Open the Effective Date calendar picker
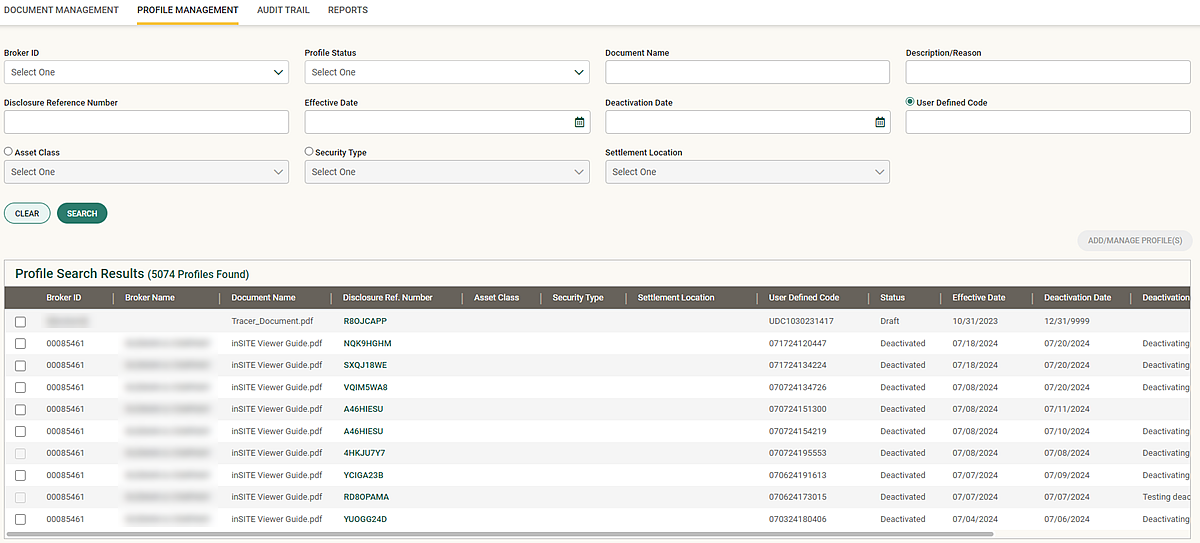 click(x=579, y=122)
